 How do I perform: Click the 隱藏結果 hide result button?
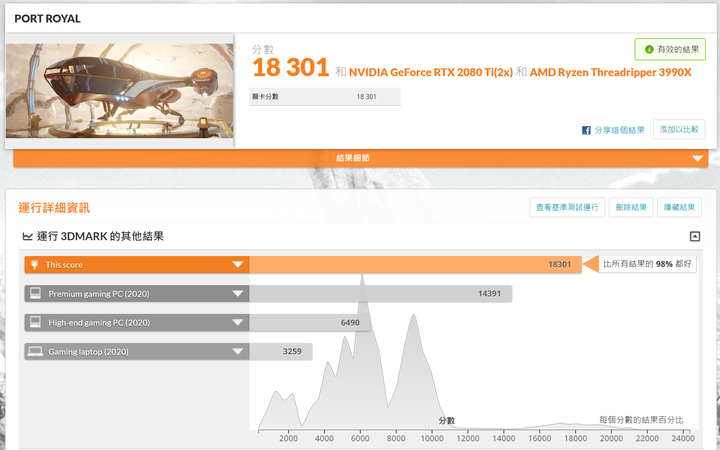pyautogui.click(x=679, y=207)
